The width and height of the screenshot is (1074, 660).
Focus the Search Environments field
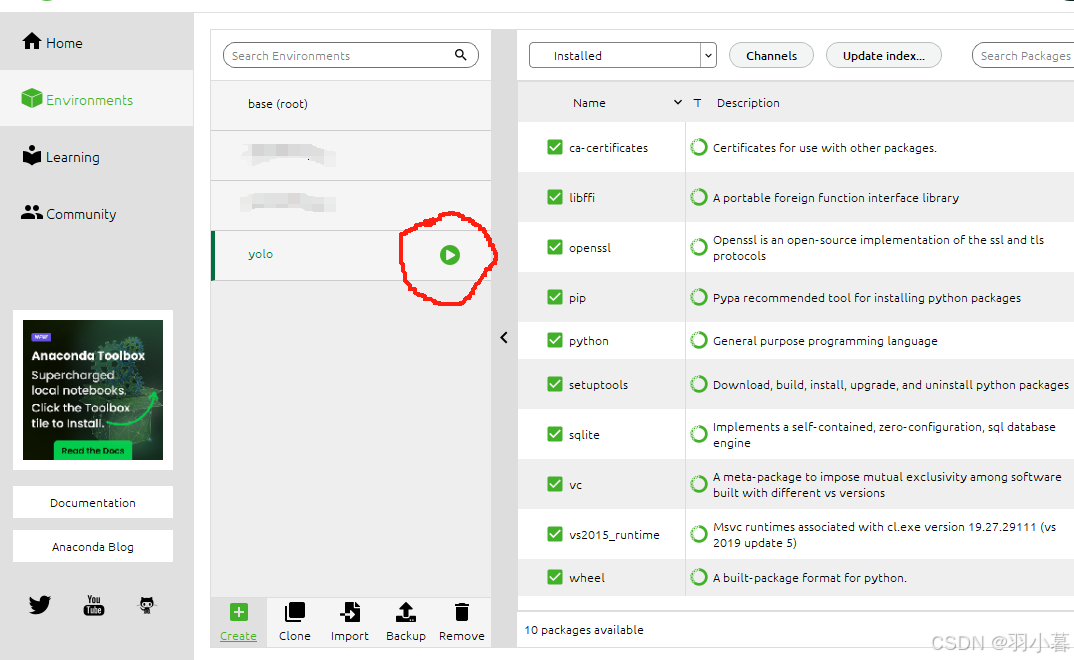click(x=350, y=55)
